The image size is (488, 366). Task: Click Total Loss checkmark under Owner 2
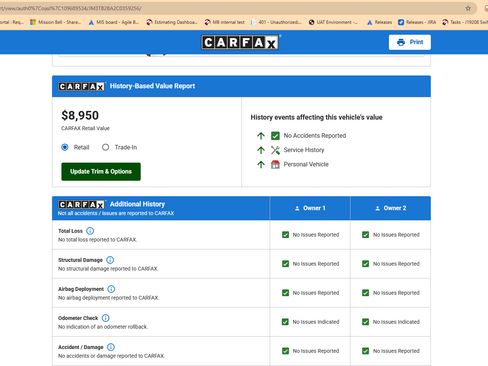pos(366,235)
